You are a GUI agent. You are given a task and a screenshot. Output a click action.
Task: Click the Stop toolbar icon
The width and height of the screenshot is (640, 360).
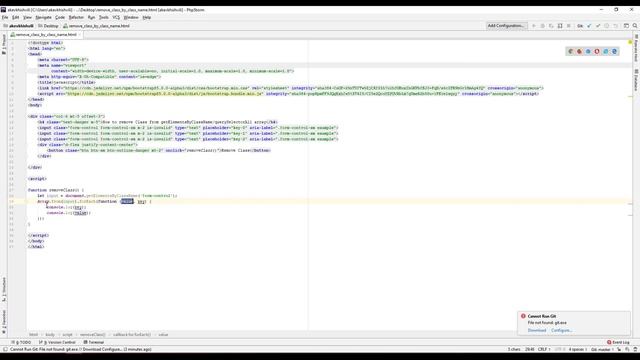[x=569, y=26]
